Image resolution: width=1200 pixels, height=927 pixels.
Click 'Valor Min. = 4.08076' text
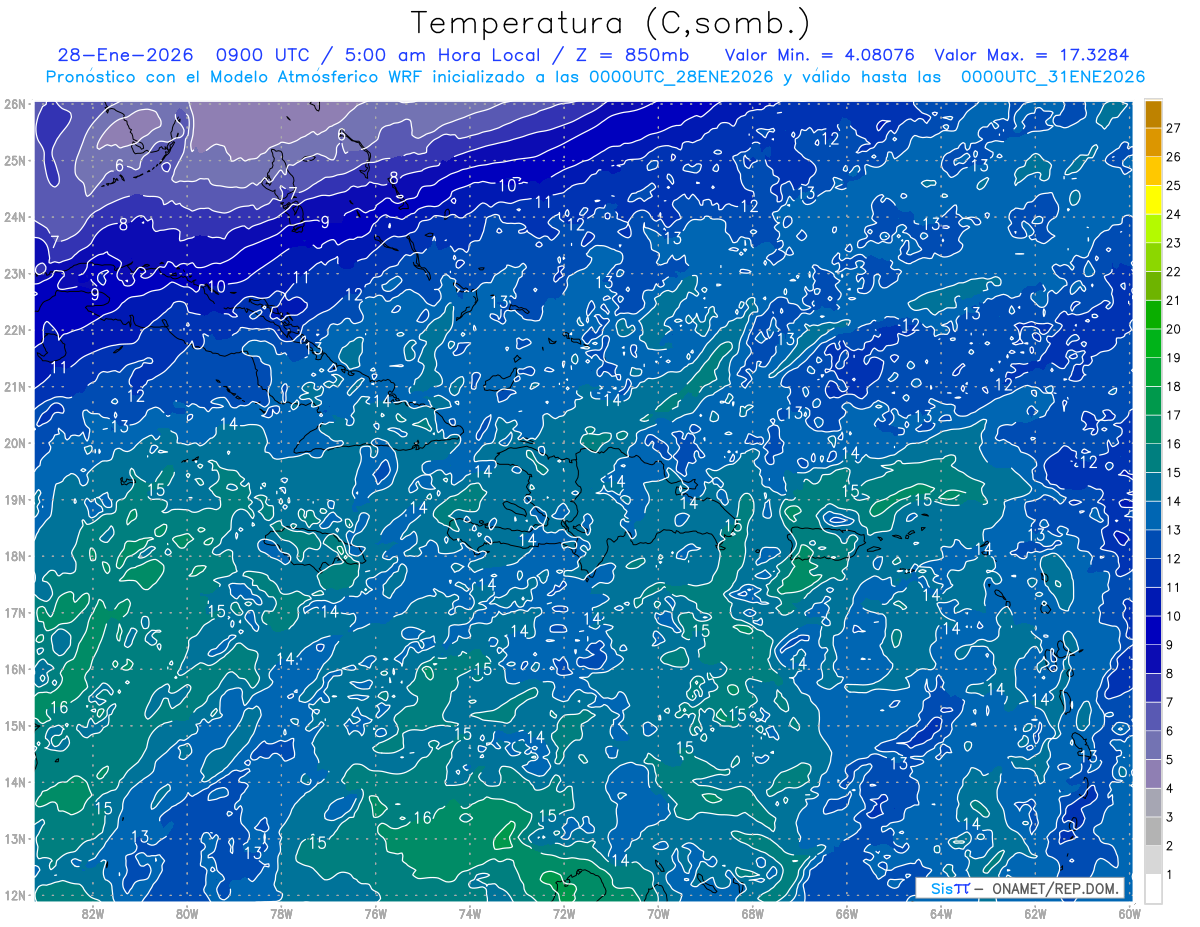coord(820,55)
